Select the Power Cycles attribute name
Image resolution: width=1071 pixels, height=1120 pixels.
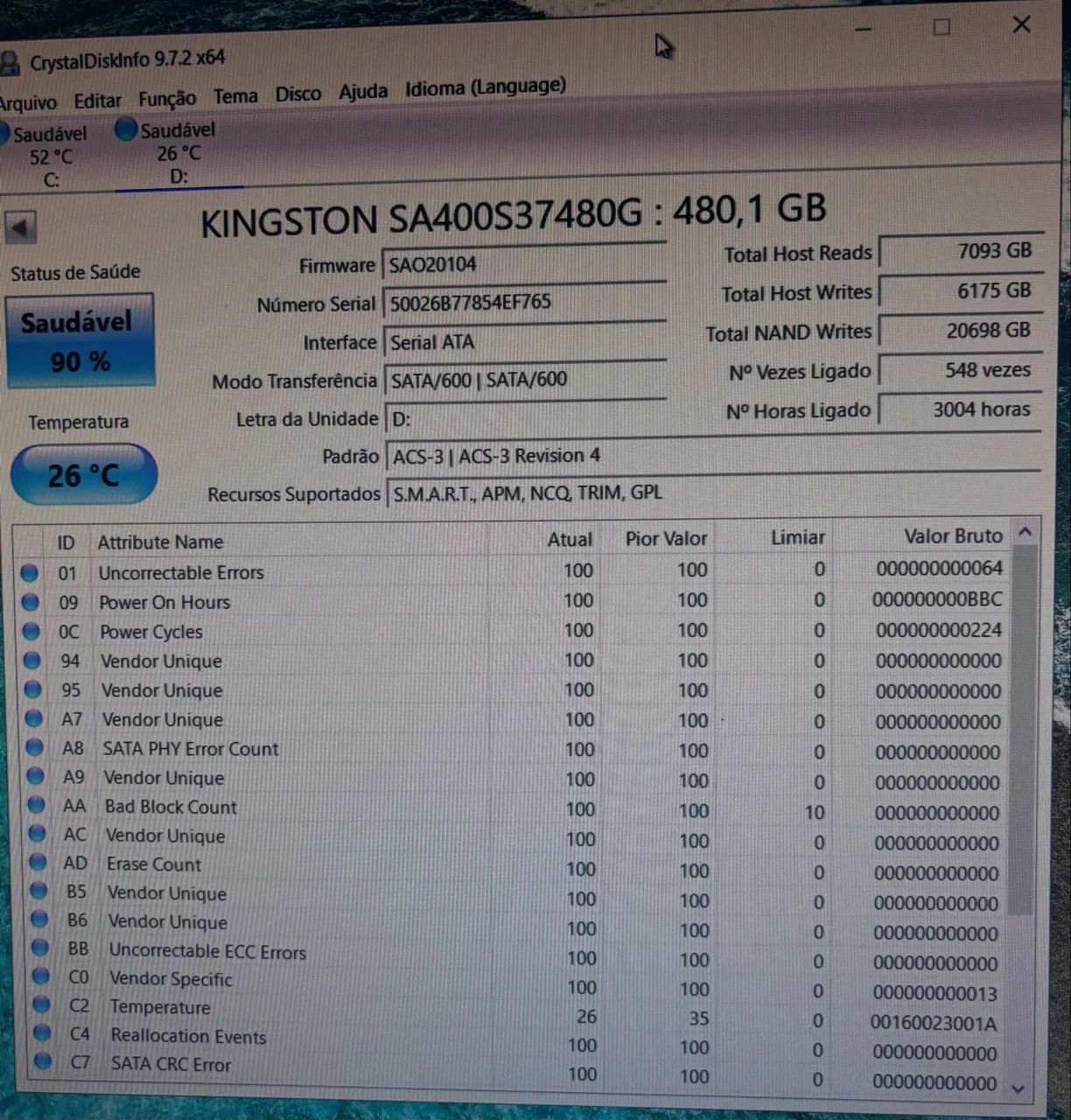coord(151,632)
